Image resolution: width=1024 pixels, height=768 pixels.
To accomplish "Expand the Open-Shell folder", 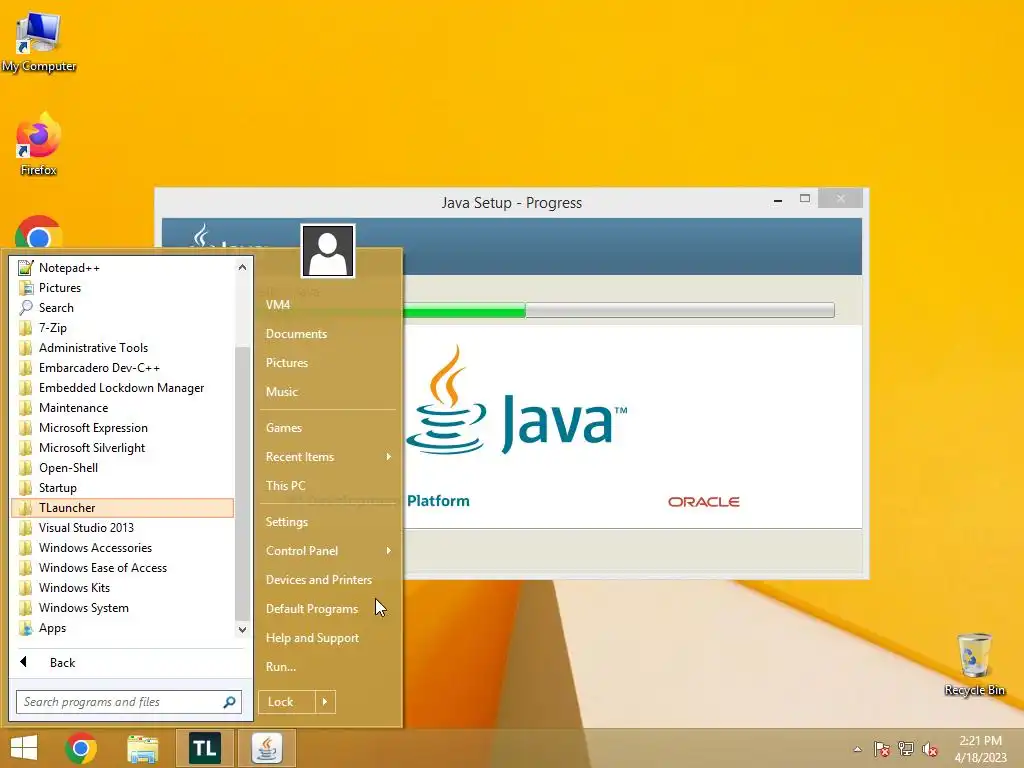I will pos(122,468).
